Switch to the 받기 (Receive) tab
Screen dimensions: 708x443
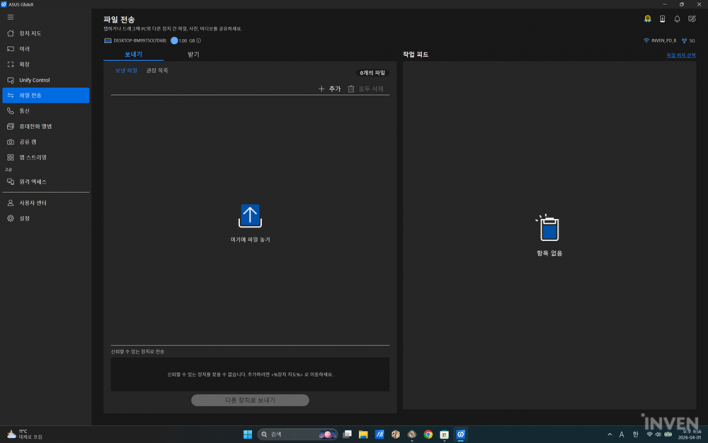point(193,54)
